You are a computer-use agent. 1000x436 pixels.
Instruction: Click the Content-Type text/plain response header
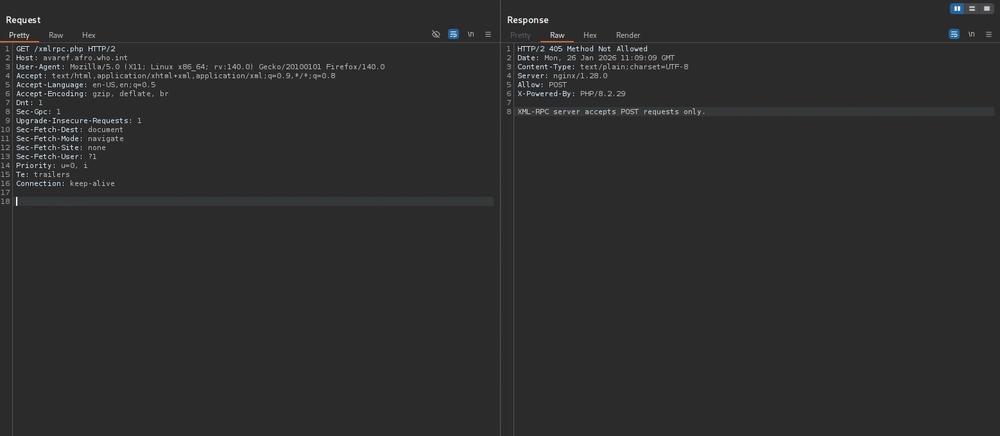click(x=603, y=67)
